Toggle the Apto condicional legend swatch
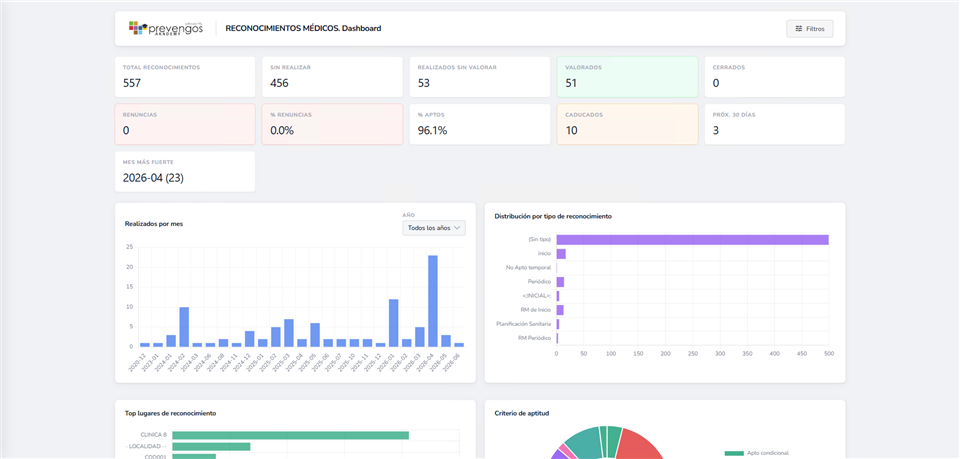The height and width of the screenshot is (459, 960). tap(734, 453)
